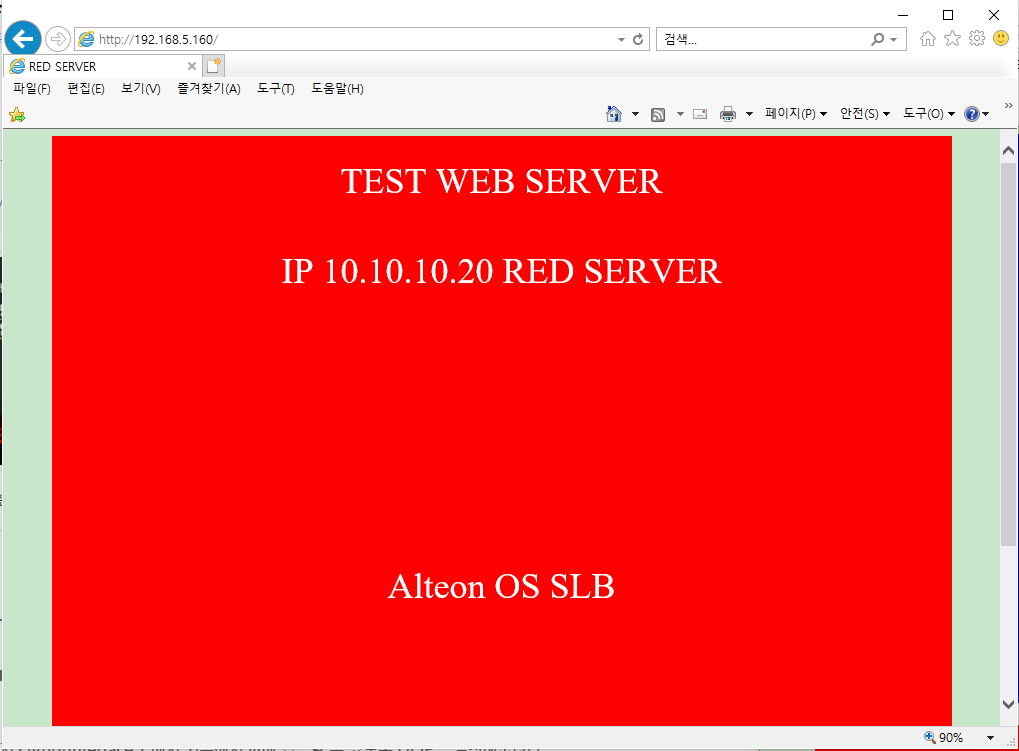This screenshot has height=751, width=1019.
Task: Click the Forward arrow button
Action: click(58, 39)
